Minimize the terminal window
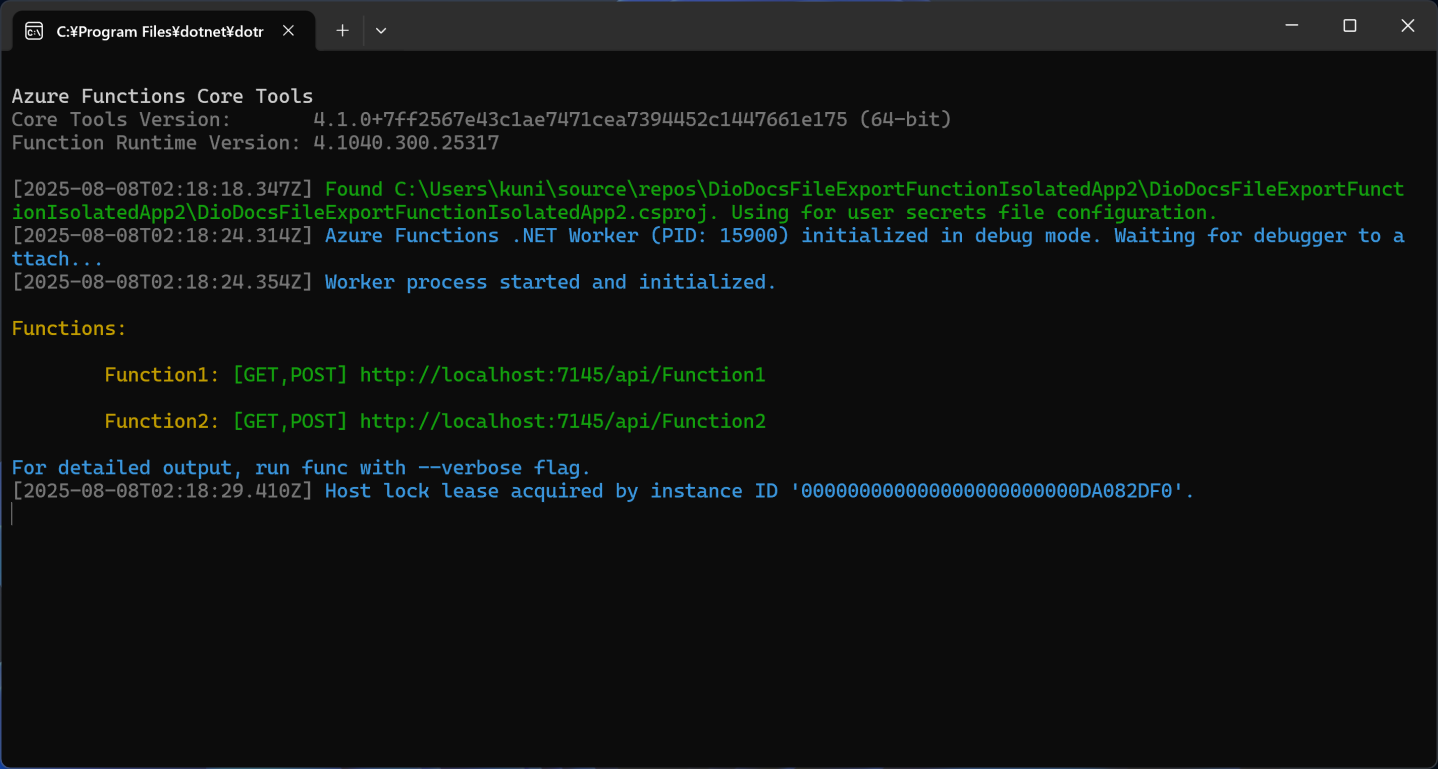The width and height of the screenshot is (1438, 769). [x=1292, y=26]
